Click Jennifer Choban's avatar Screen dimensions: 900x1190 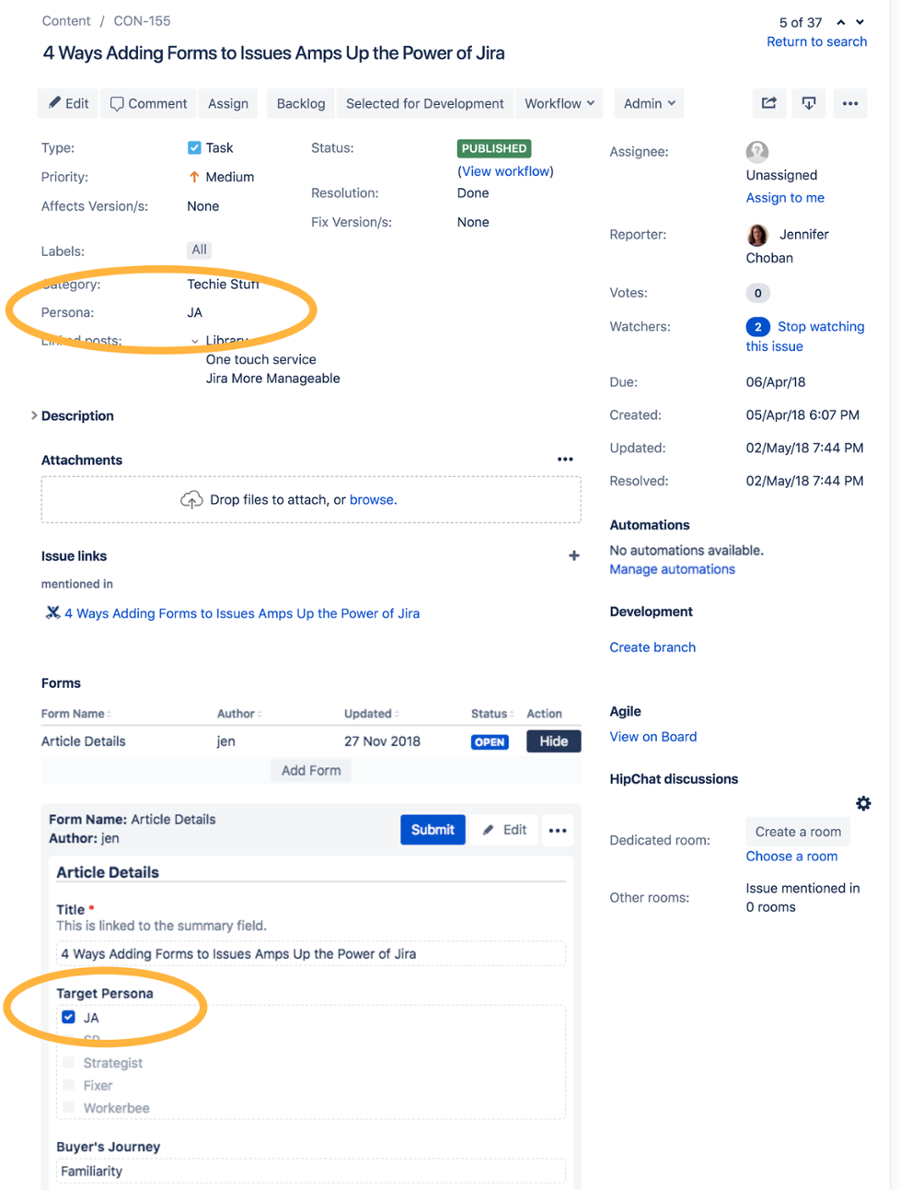click(757, 235)
